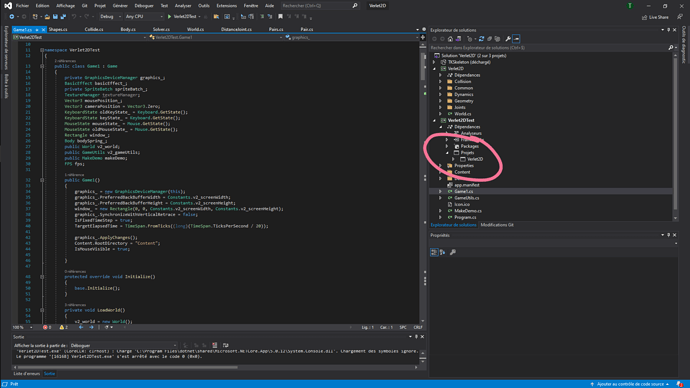Screen dimensions: 690x388
Task: Expand the TKSkeleton project node
Action: 434,62
